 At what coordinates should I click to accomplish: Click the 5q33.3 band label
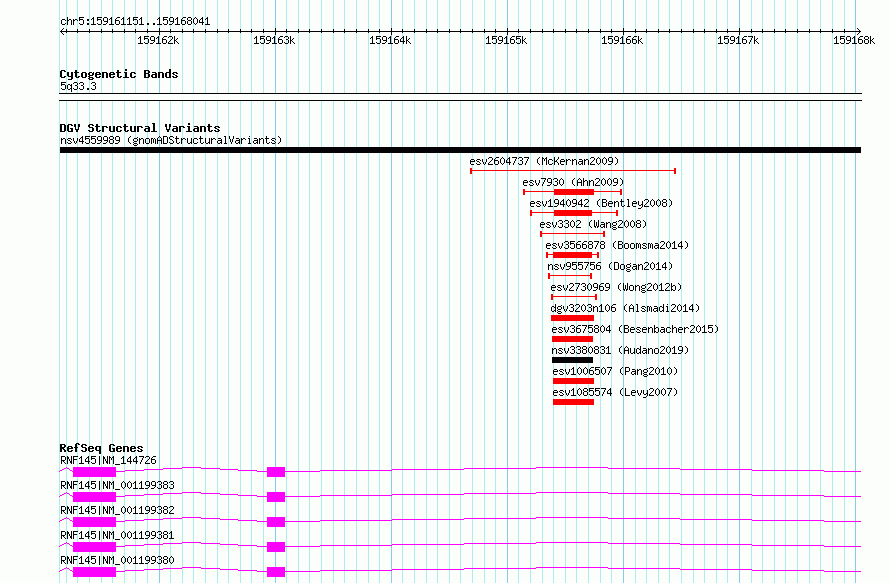click(x=78, y=87)
